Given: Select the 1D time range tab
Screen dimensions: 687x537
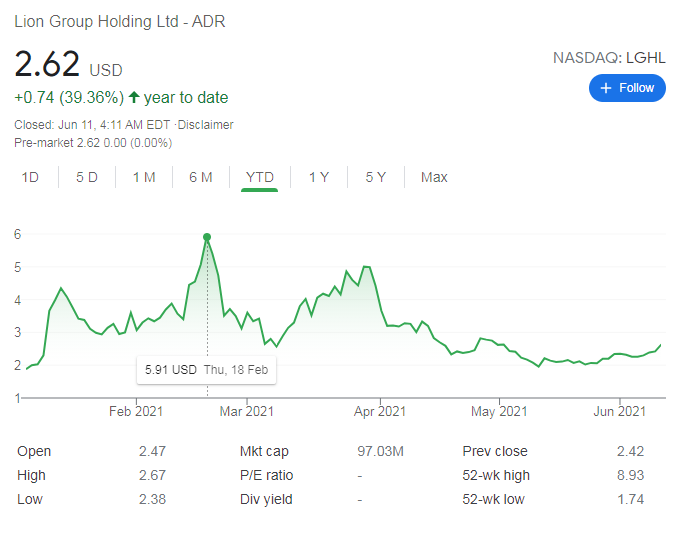Looking at the screenshot, I should point(30,177).
